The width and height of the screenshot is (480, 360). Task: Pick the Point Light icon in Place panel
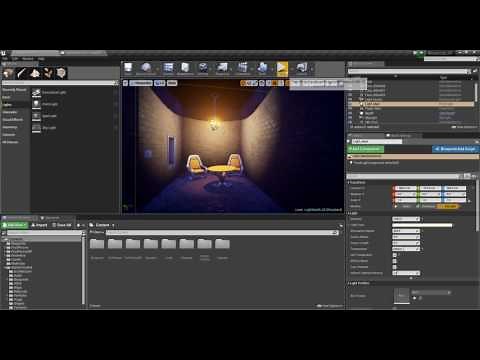[x=36, y=104]
